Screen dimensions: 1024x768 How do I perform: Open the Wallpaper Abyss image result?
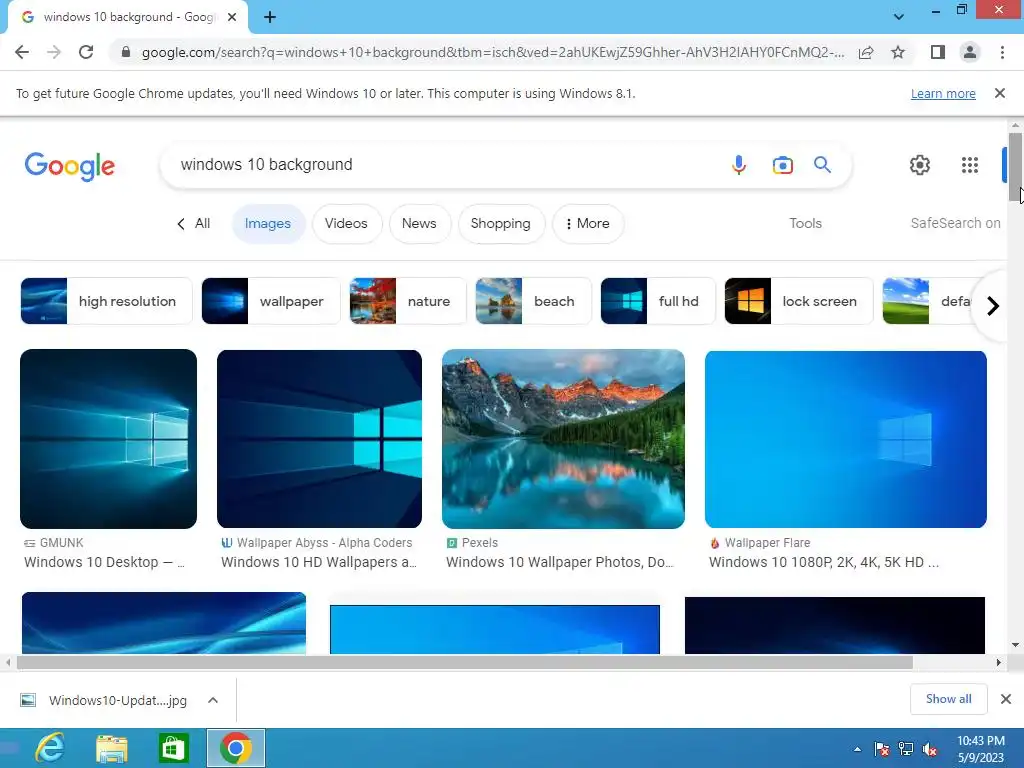pyautogui.click(x=319, y=439)
